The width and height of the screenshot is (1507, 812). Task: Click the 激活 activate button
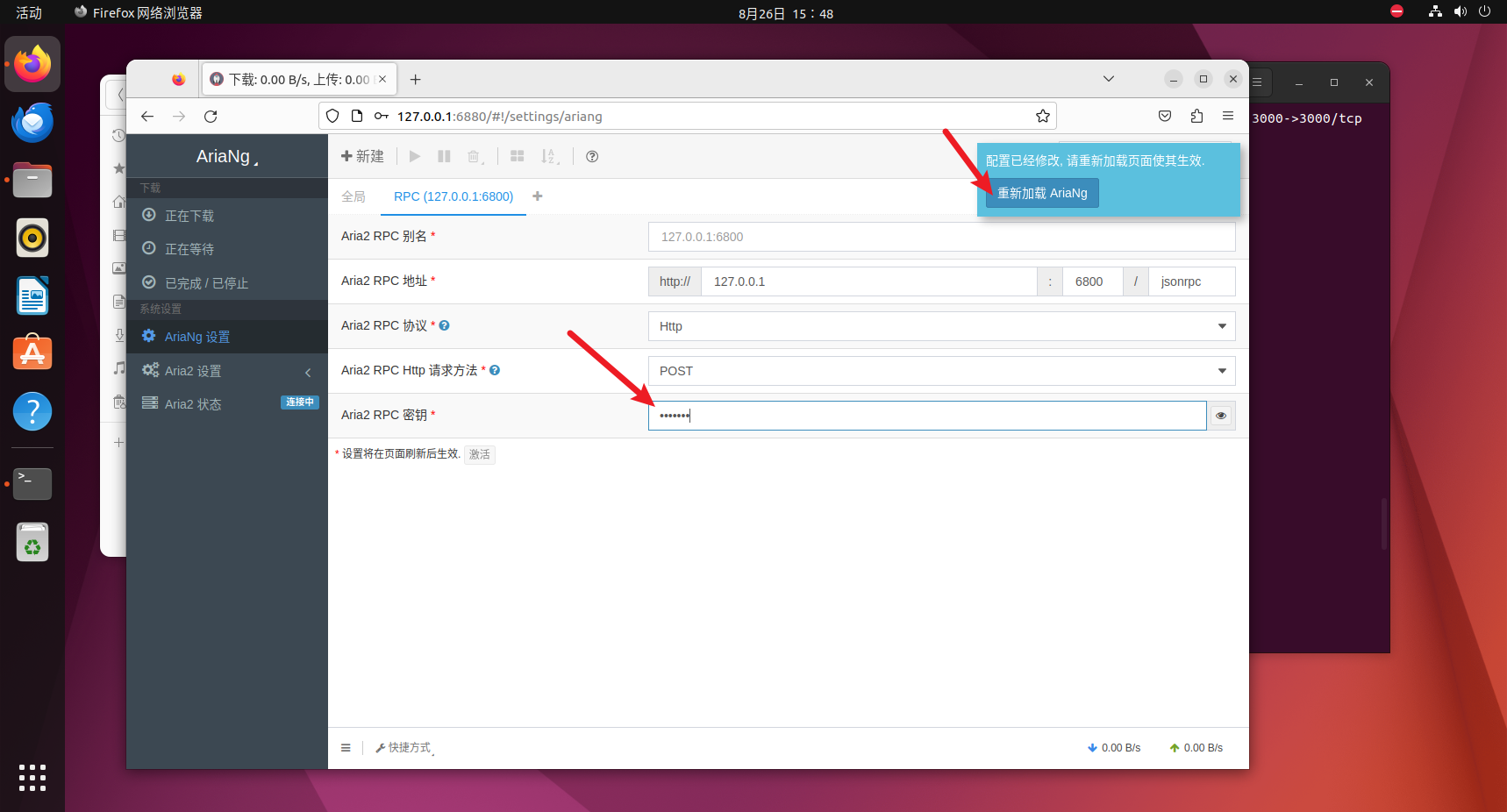[x=479, y=454]
